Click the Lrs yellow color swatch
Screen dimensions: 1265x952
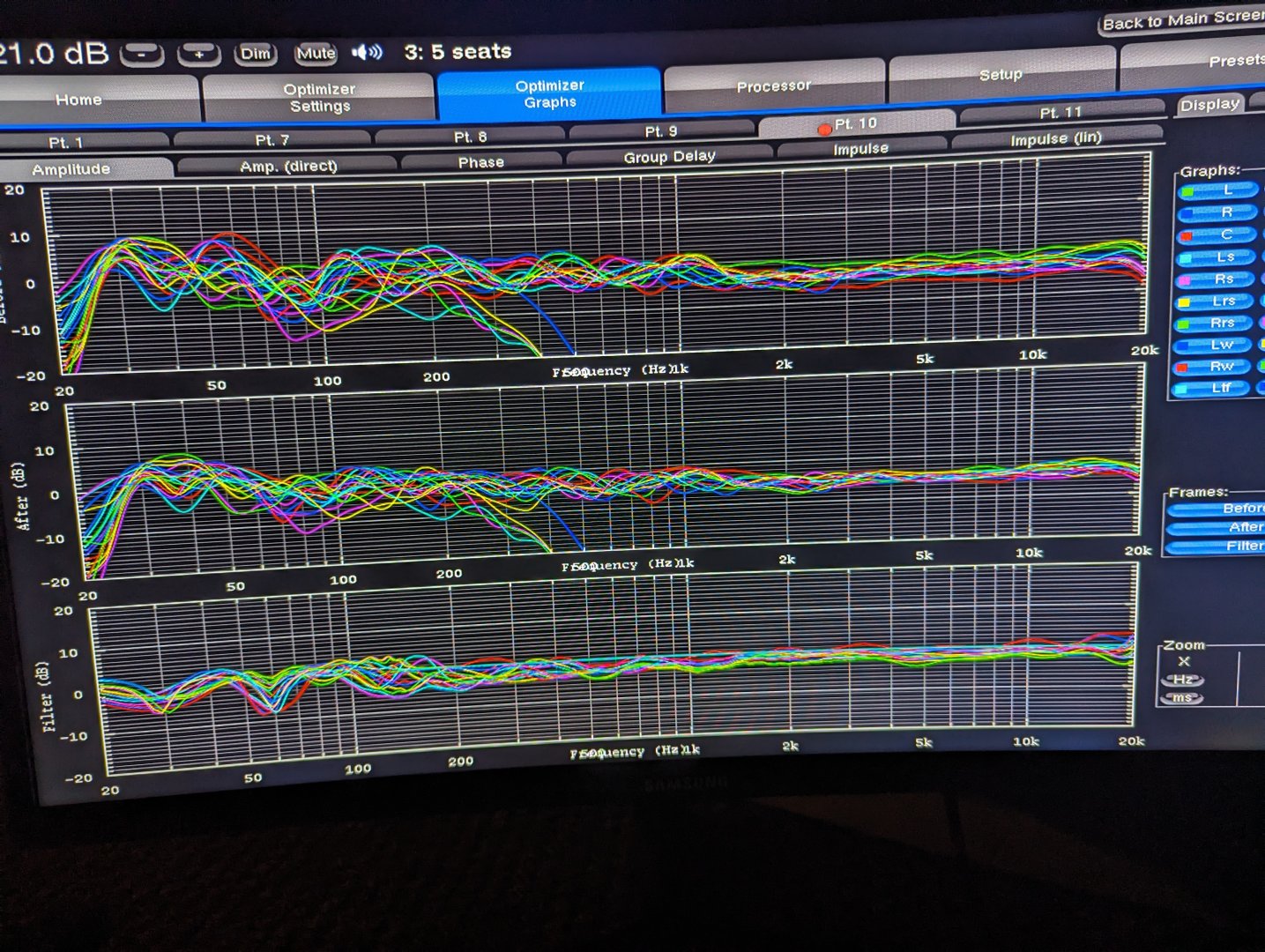point(1185,302)
